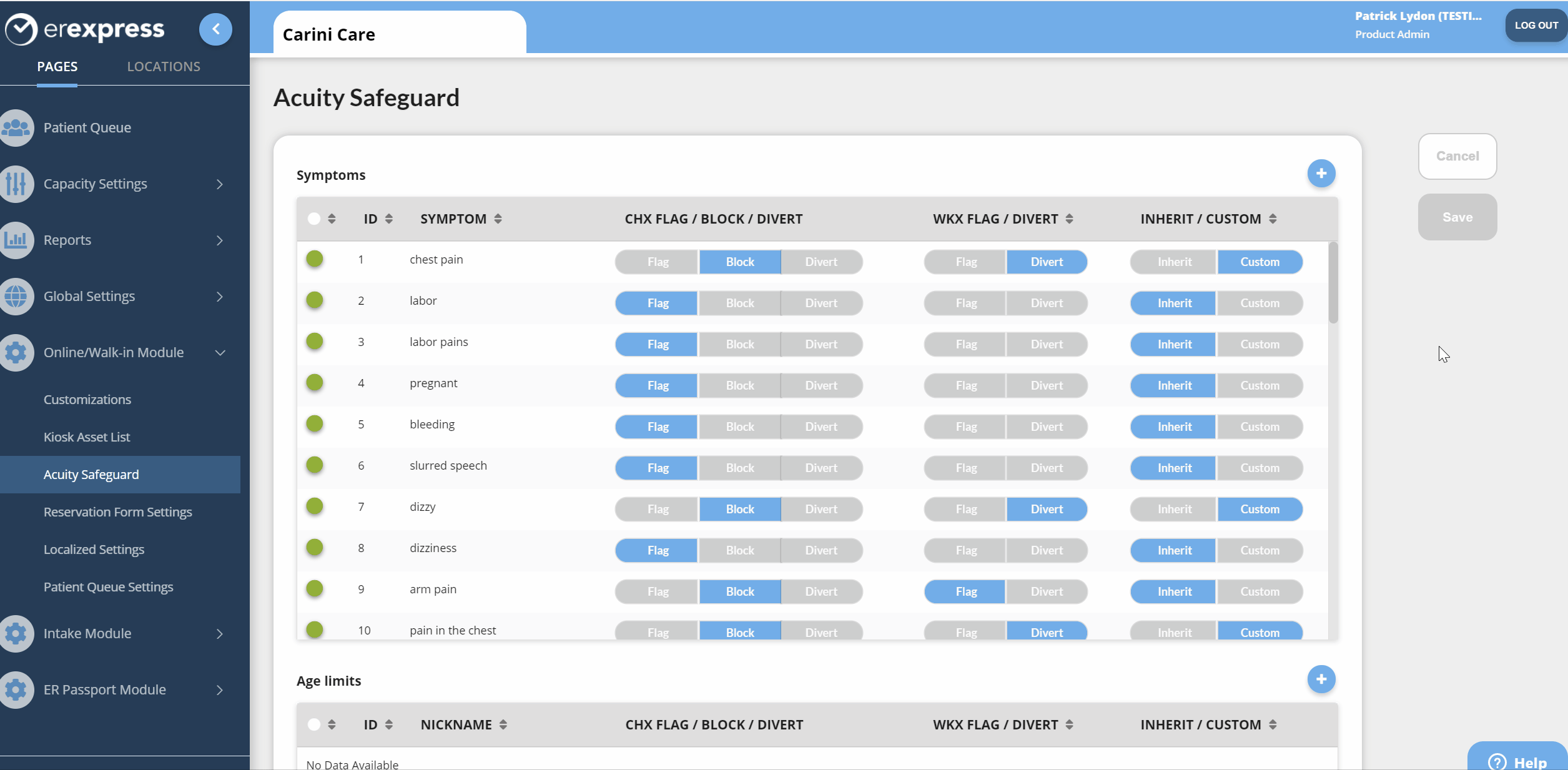Click the Capacity Settings sliders icon
The height and width of the screenshot is (770, 1568).
16,184
